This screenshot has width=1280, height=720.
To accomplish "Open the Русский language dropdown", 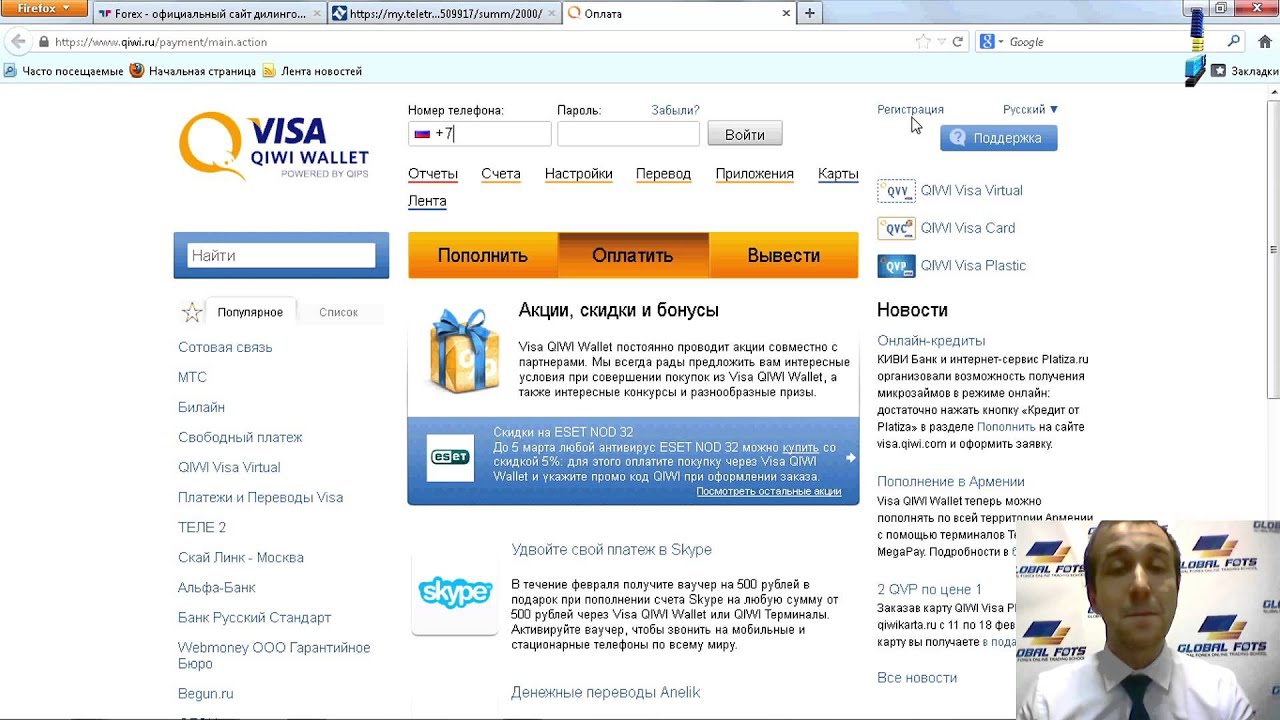I will click(1030, 109).
